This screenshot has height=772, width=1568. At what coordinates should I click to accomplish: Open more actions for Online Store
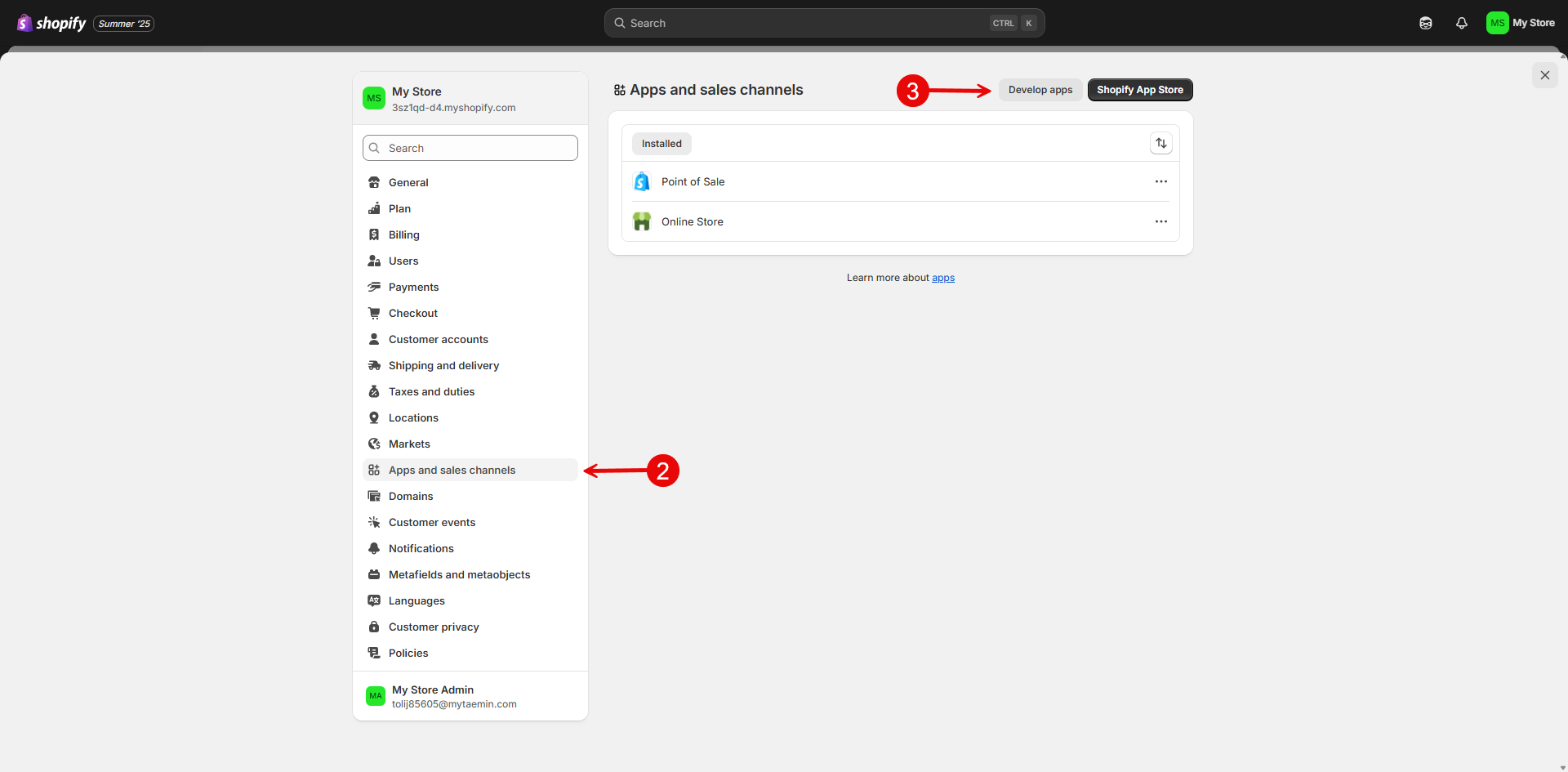pyautogui.click(x=1160, y=221)
